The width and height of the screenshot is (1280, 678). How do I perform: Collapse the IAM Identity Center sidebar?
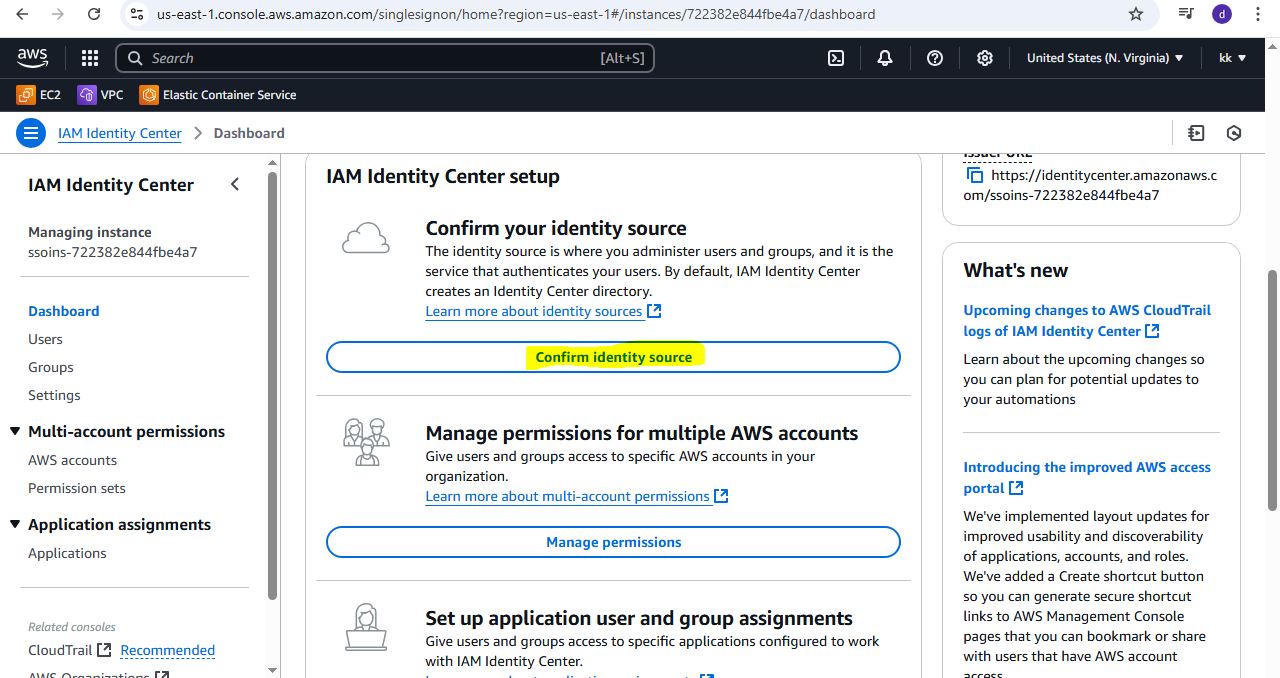235,184
